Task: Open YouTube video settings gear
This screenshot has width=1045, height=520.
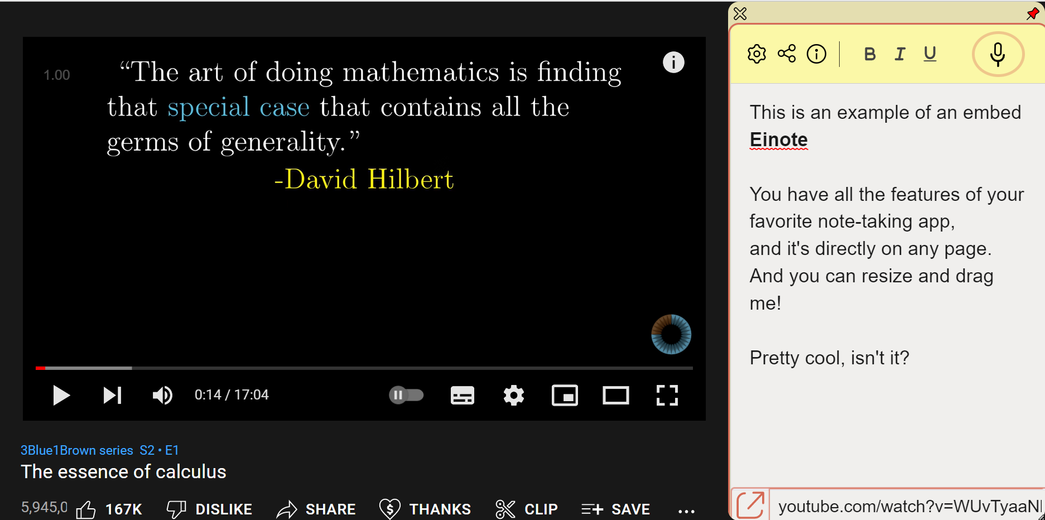Action: pos(513,395)
